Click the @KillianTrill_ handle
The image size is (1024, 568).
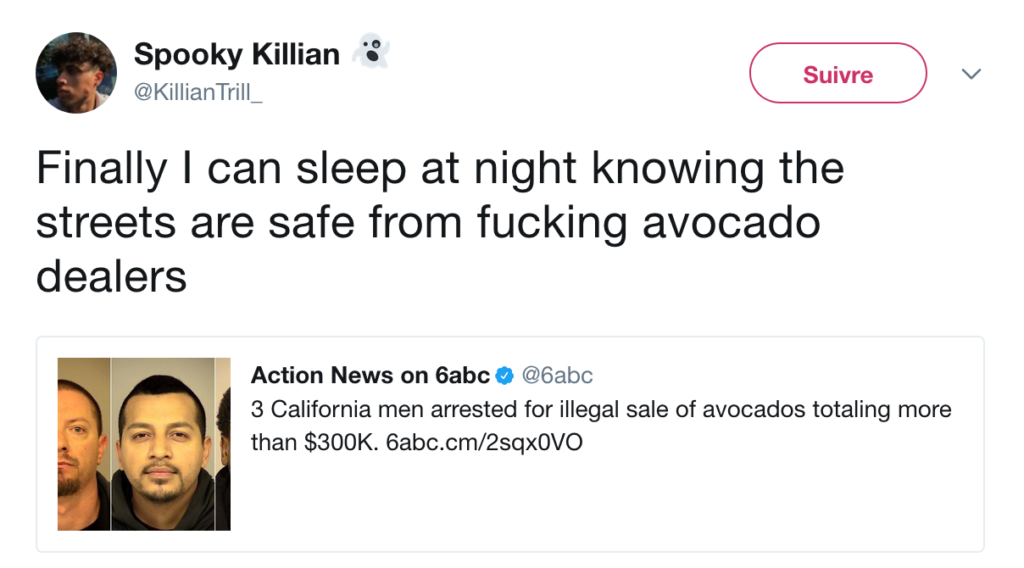197,90
